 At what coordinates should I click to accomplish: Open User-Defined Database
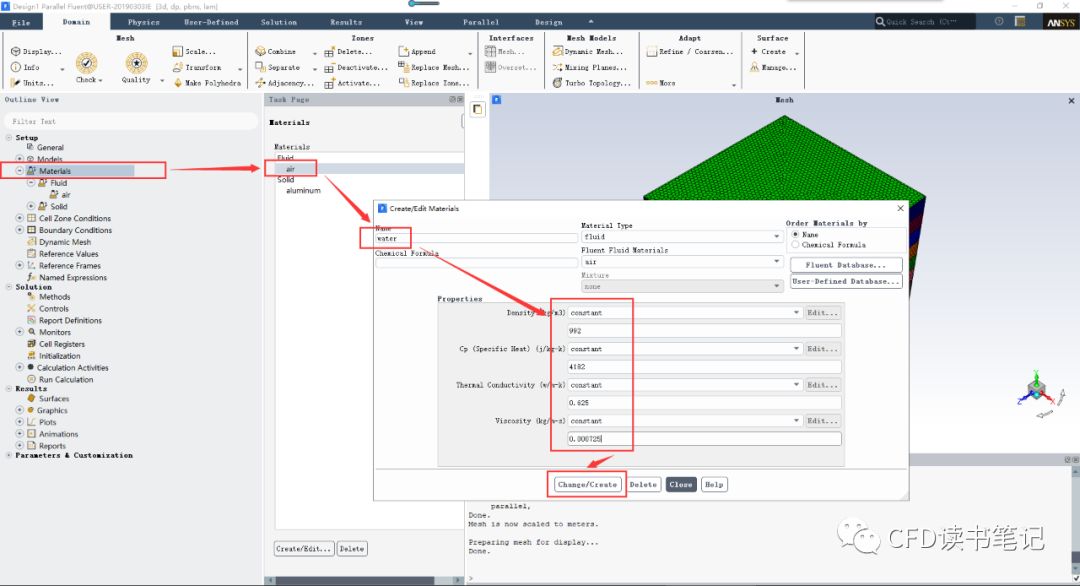click(x=846, y=282)
